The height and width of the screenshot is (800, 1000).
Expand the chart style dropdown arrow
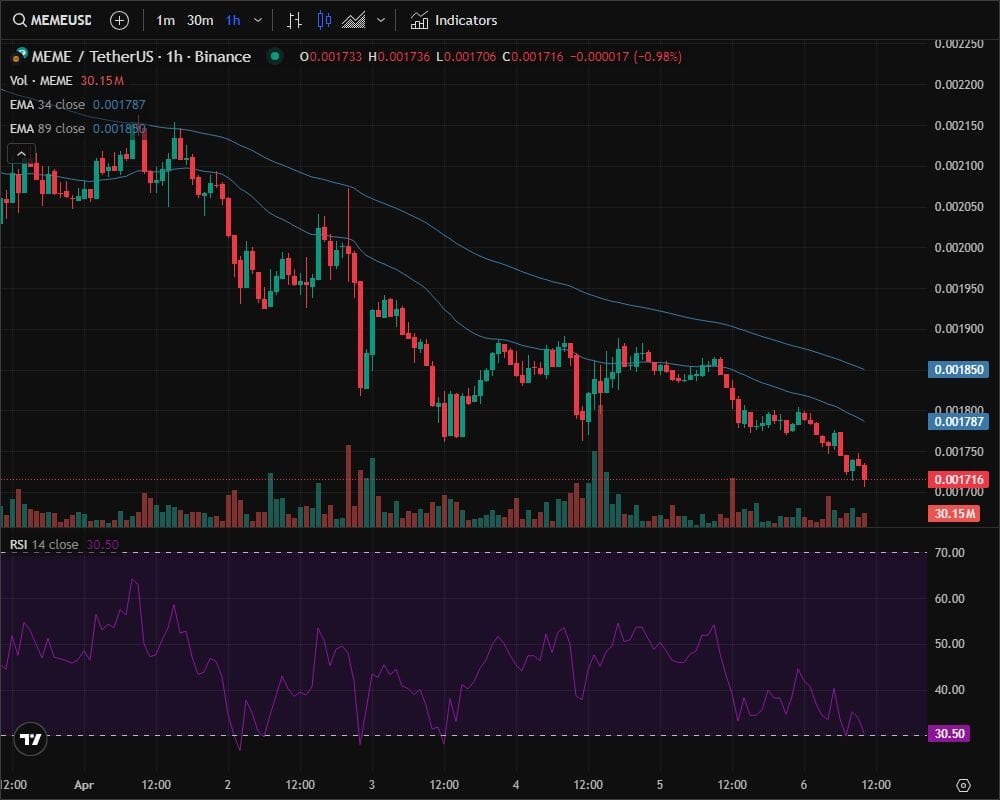(x=381, y=20)
